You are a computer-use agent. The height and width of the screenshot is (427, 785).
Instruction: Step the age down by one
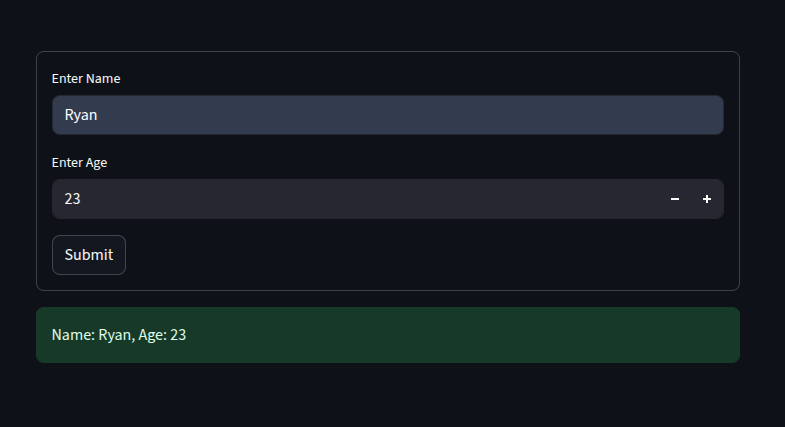[x=674, y=199]
